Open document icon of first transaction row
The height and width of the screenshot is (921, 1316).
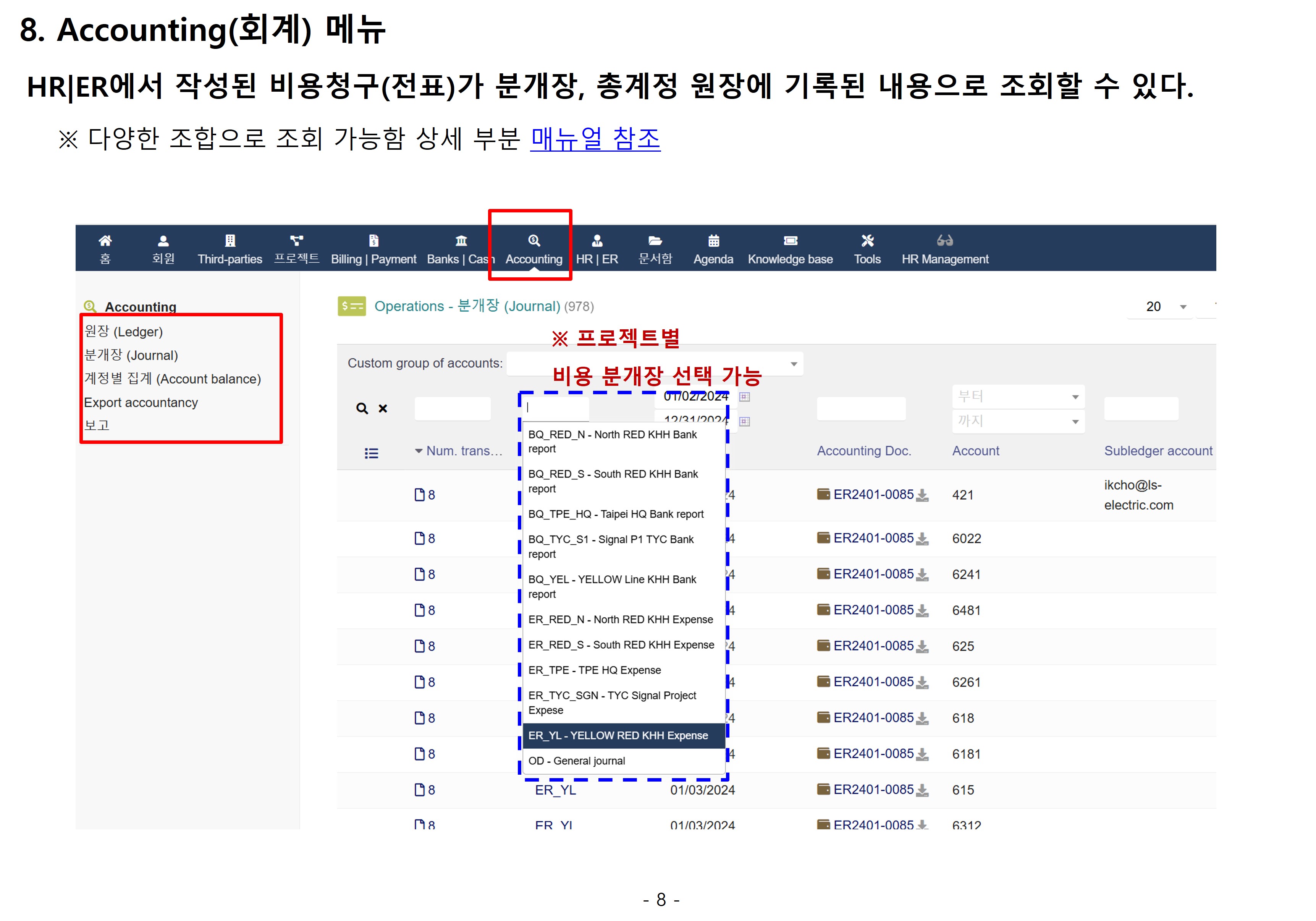(420, 494)
